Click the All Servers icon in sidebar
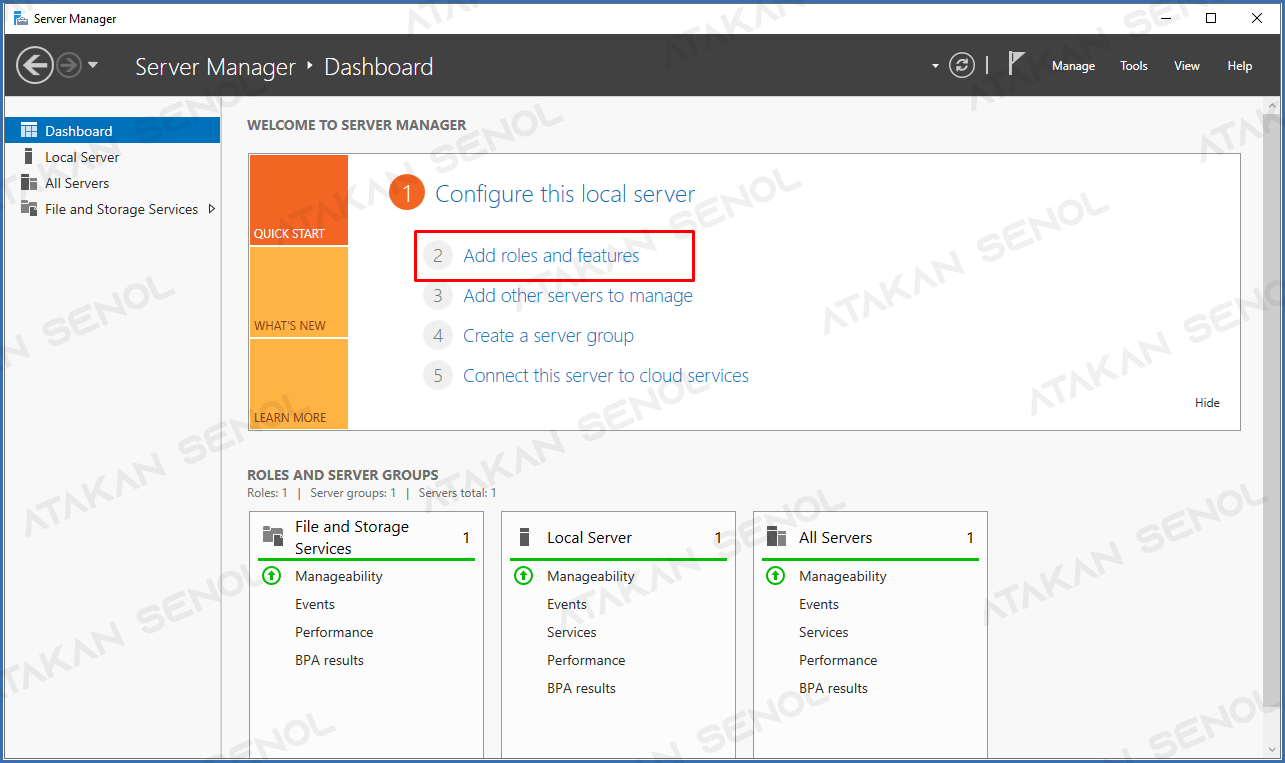The width and height of the screenshot is (1285, 763). click(29, 183)
